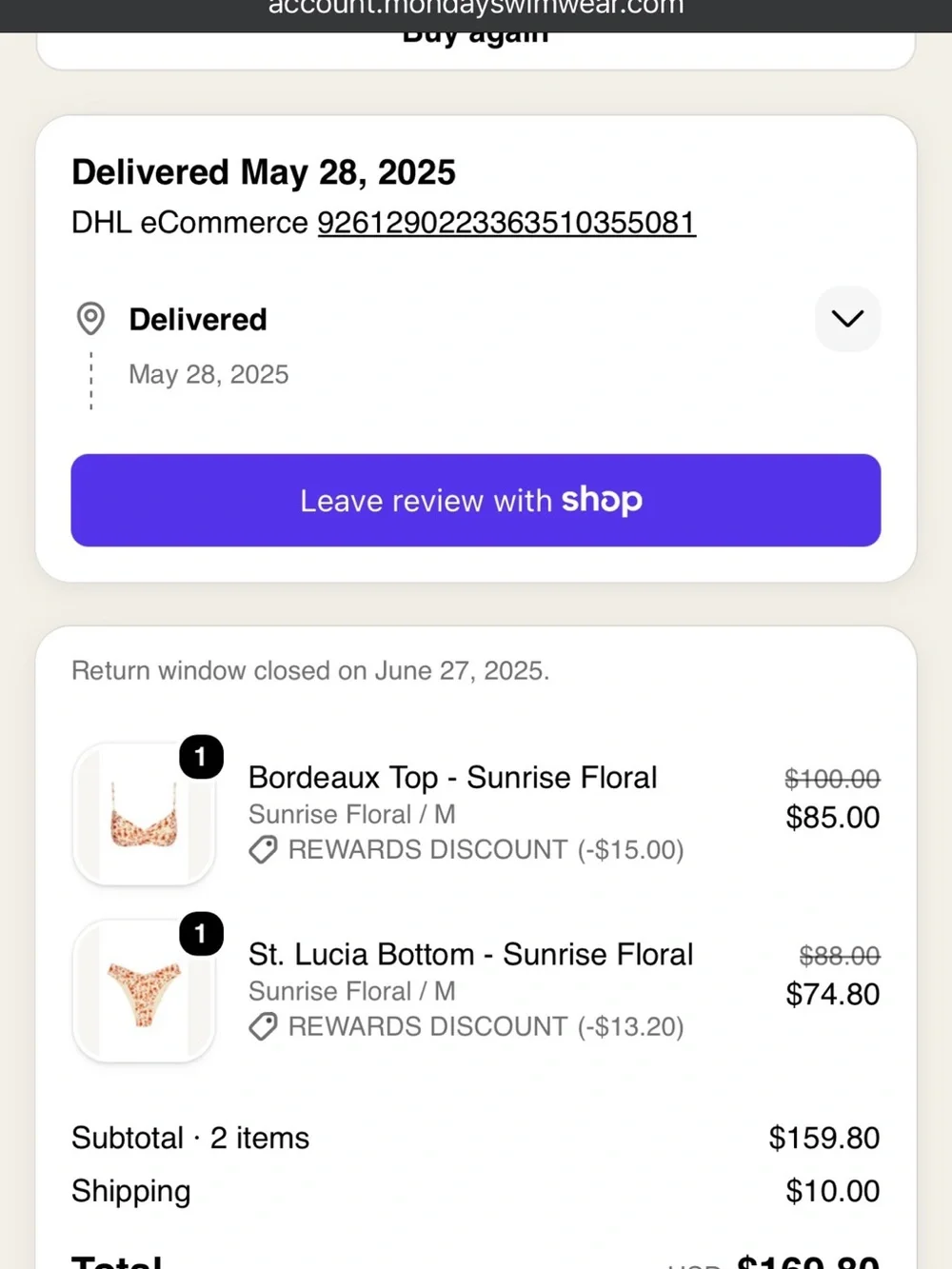Open Bordeaux Top product thumbnail
Image resolution: width=952 pixels, height=1269 pixels.
[144, 814]
